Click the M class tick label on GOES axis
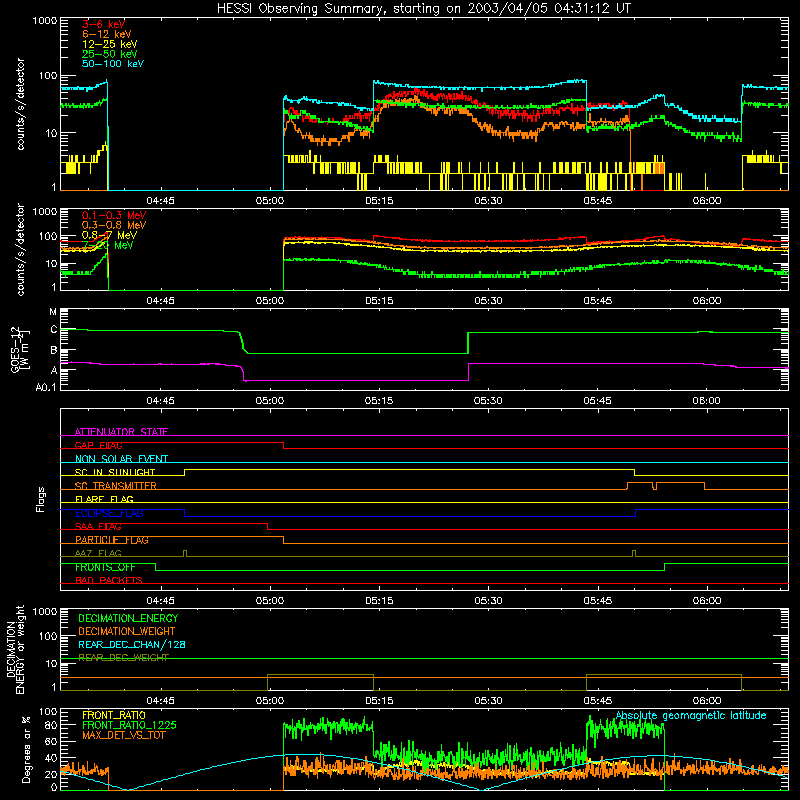Screen dimensions: 800x800 tap(53, 312)
